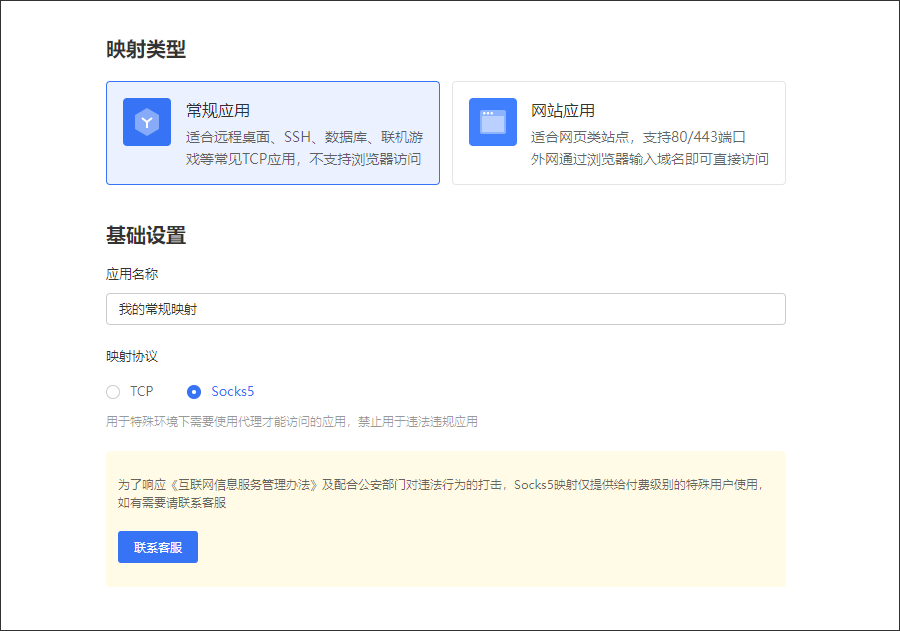
Task: Click the 映射协议 field label
Action: pos(132,356)
